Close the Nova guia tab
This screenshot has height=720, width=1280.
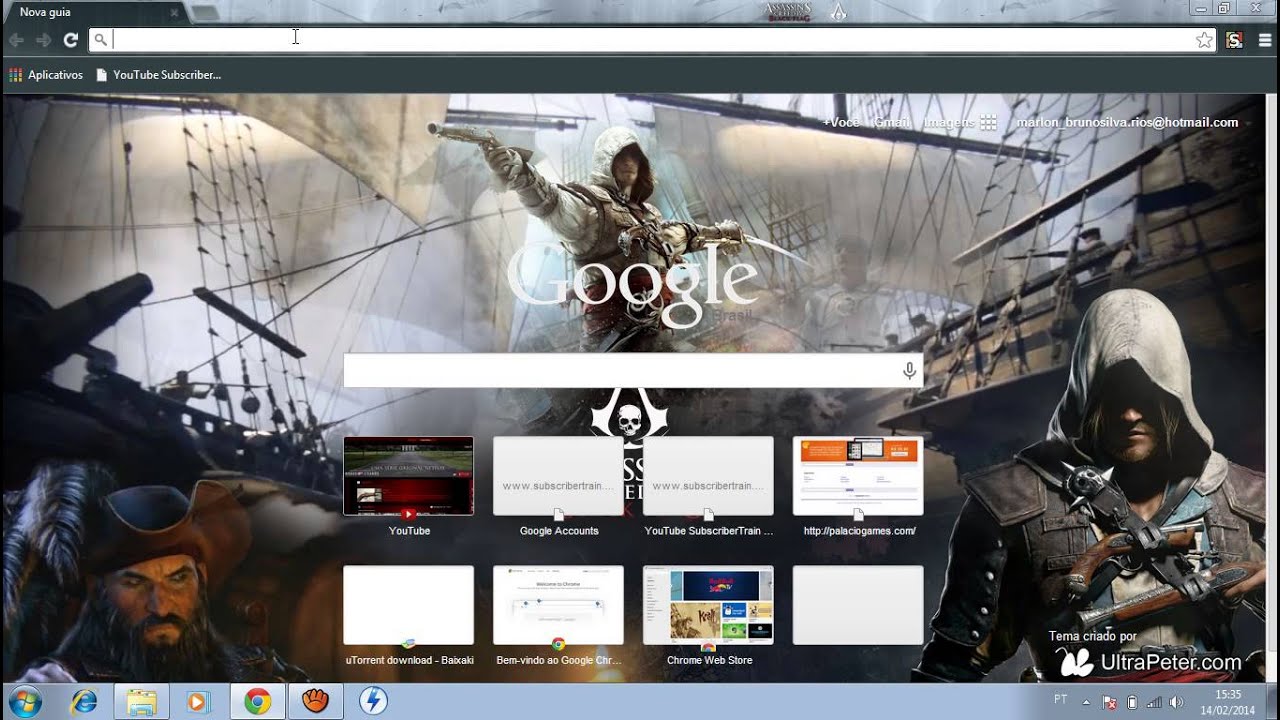[x=174, y=13]
